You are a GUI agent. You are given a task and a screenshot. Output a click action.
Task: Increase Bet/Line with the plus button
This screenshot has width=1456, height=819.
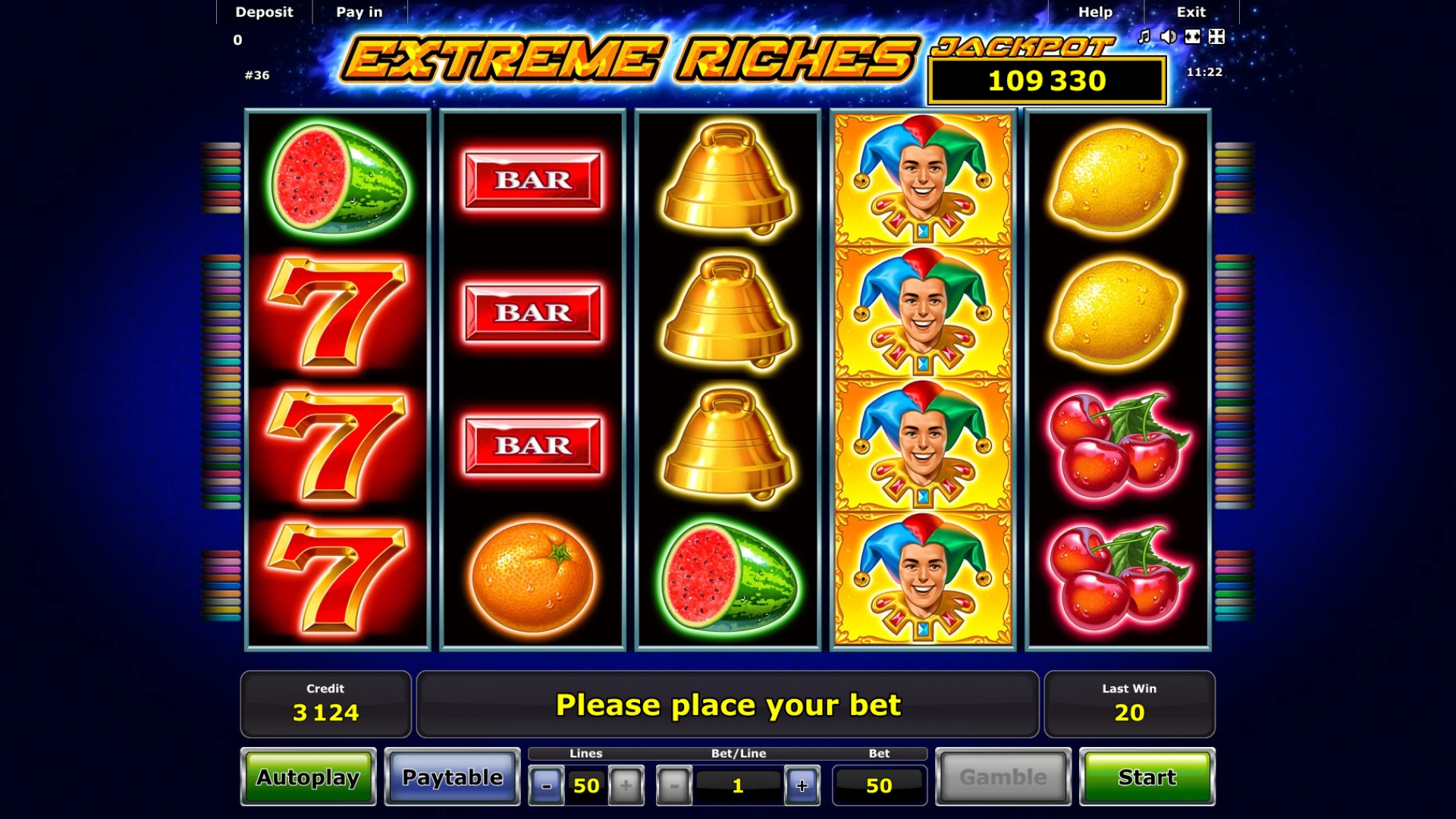click(802, 786)
